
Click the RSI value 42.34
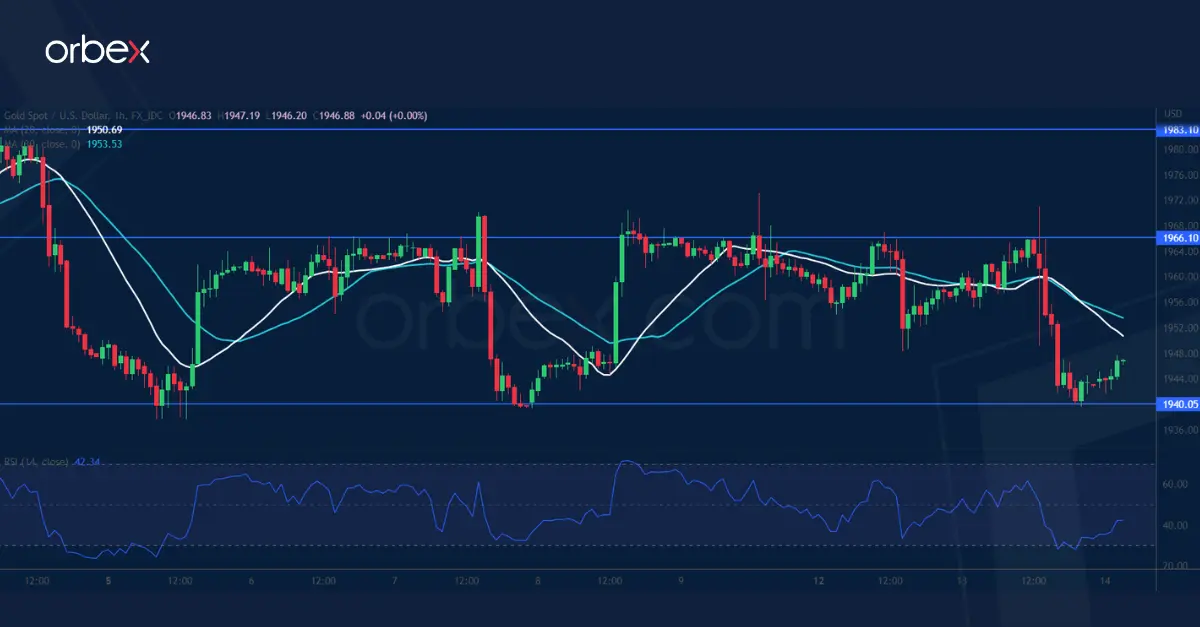[87, 462]
